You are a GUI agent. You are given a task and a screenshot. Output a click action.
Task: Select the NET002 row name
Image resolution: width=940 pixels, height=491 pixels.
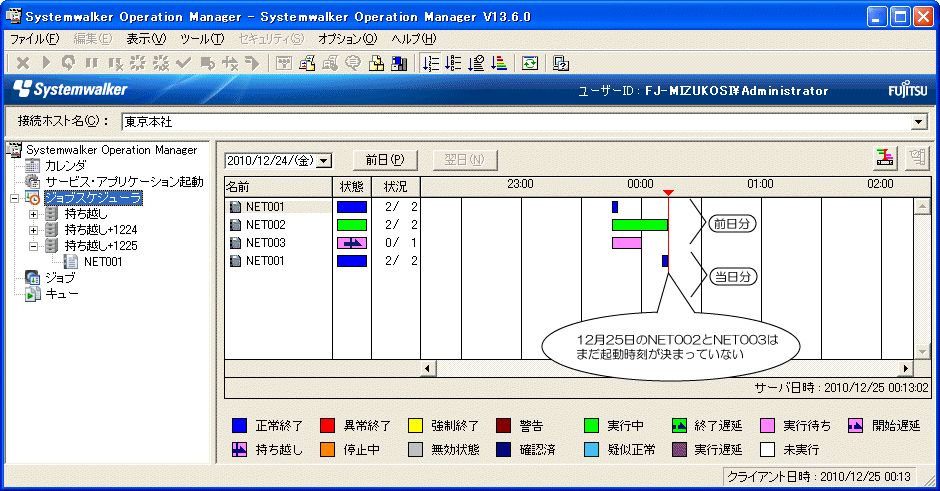tap(266, 225)
